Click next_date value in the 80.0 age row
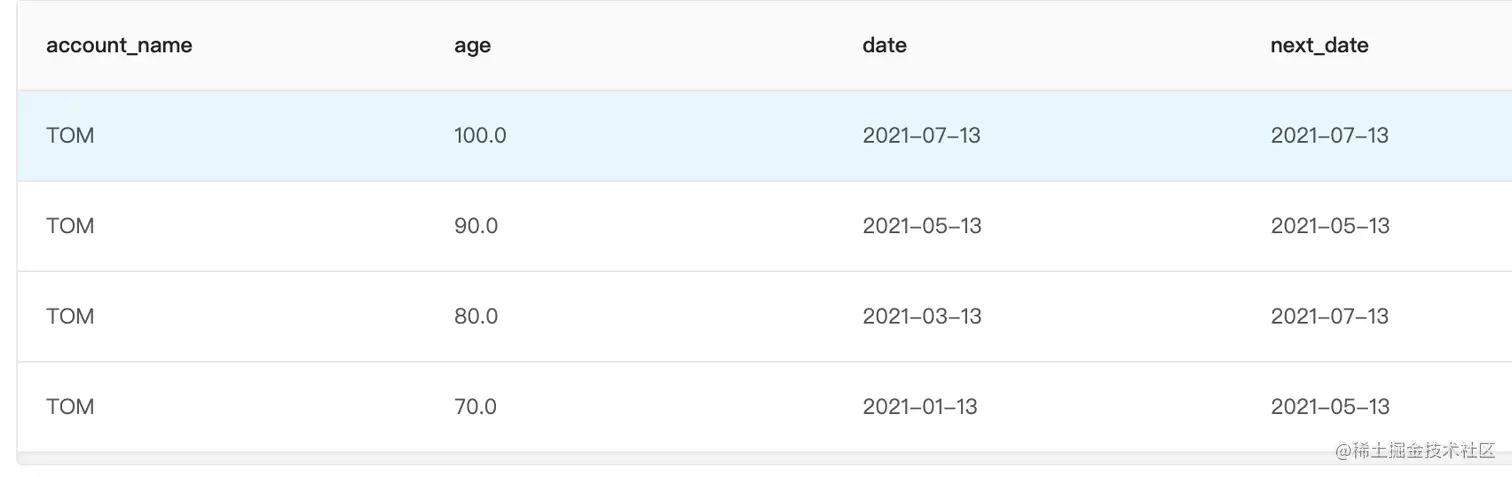Screen dimensions: 1512x477 [1329, 316]
